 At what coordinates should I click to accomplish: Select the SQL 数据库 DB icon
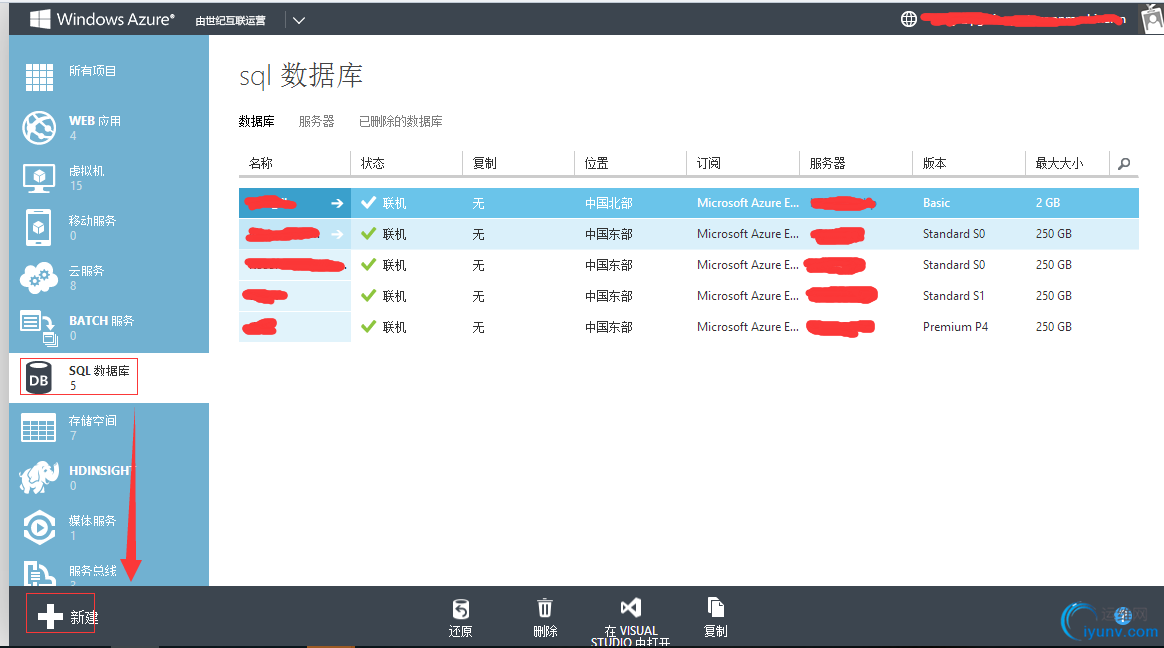pyautogui.click(x=39, y=378)
